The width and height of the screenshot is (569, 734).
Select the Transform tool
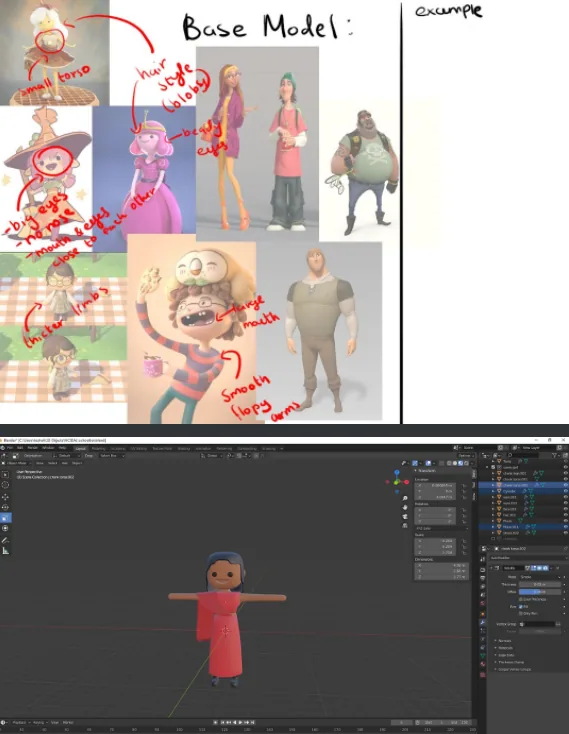click(x=5, y=528)
